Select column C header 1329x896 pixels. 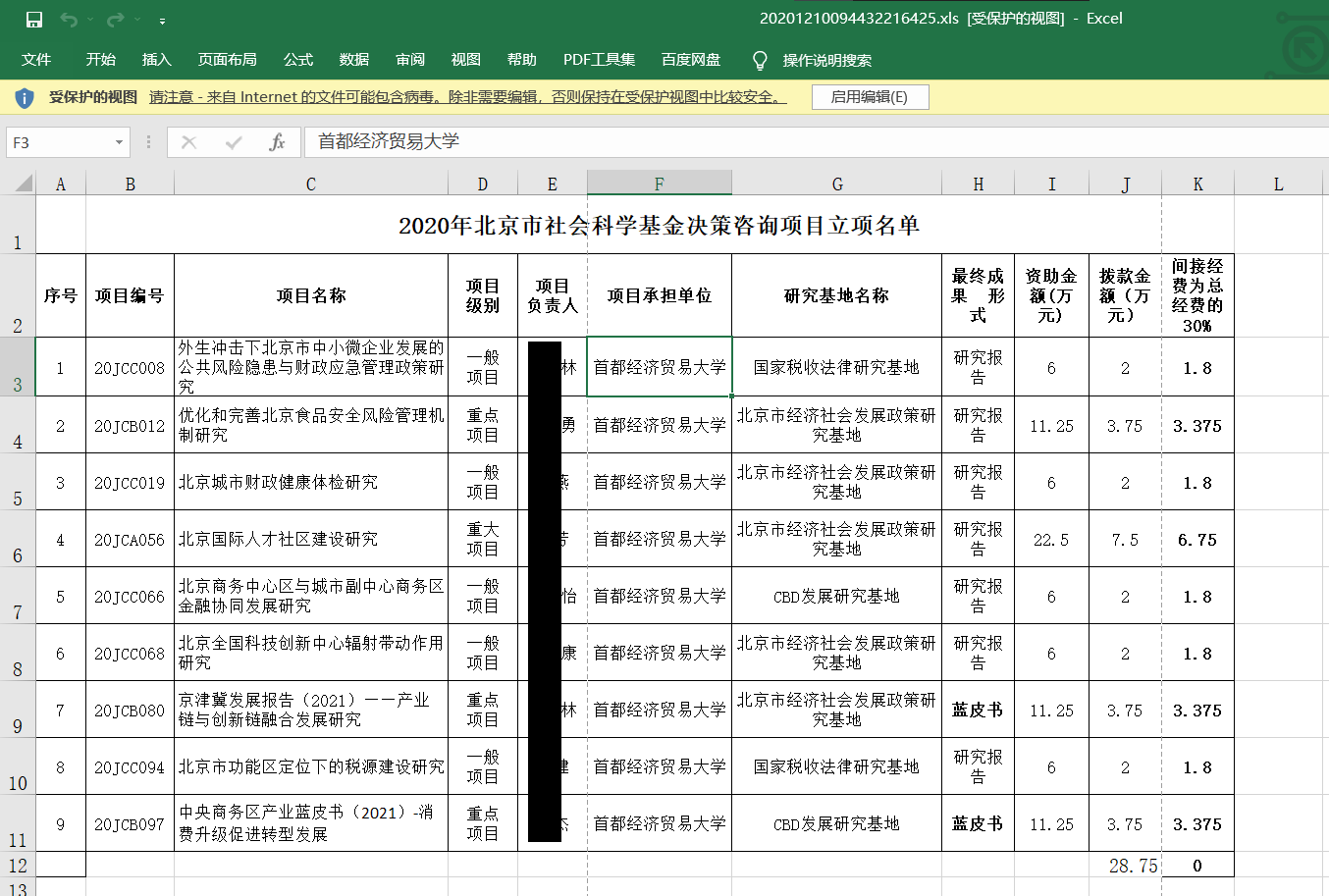point(311,184)
